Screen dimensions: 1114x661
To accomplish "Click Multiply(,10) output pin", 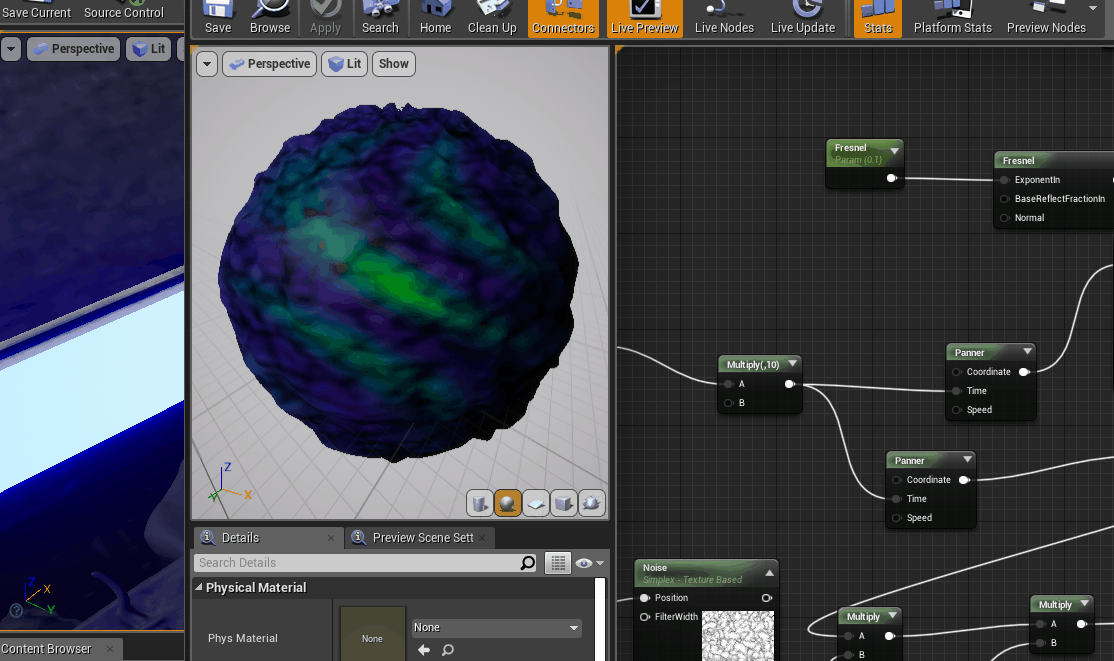I will click(x=789, y=384).
